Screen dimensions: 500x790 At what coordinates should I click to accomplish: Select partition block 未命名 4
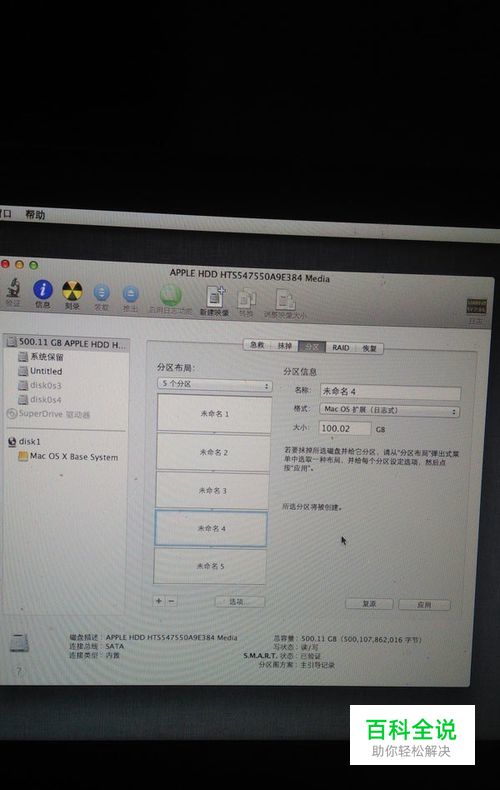(x=211, y=528)
